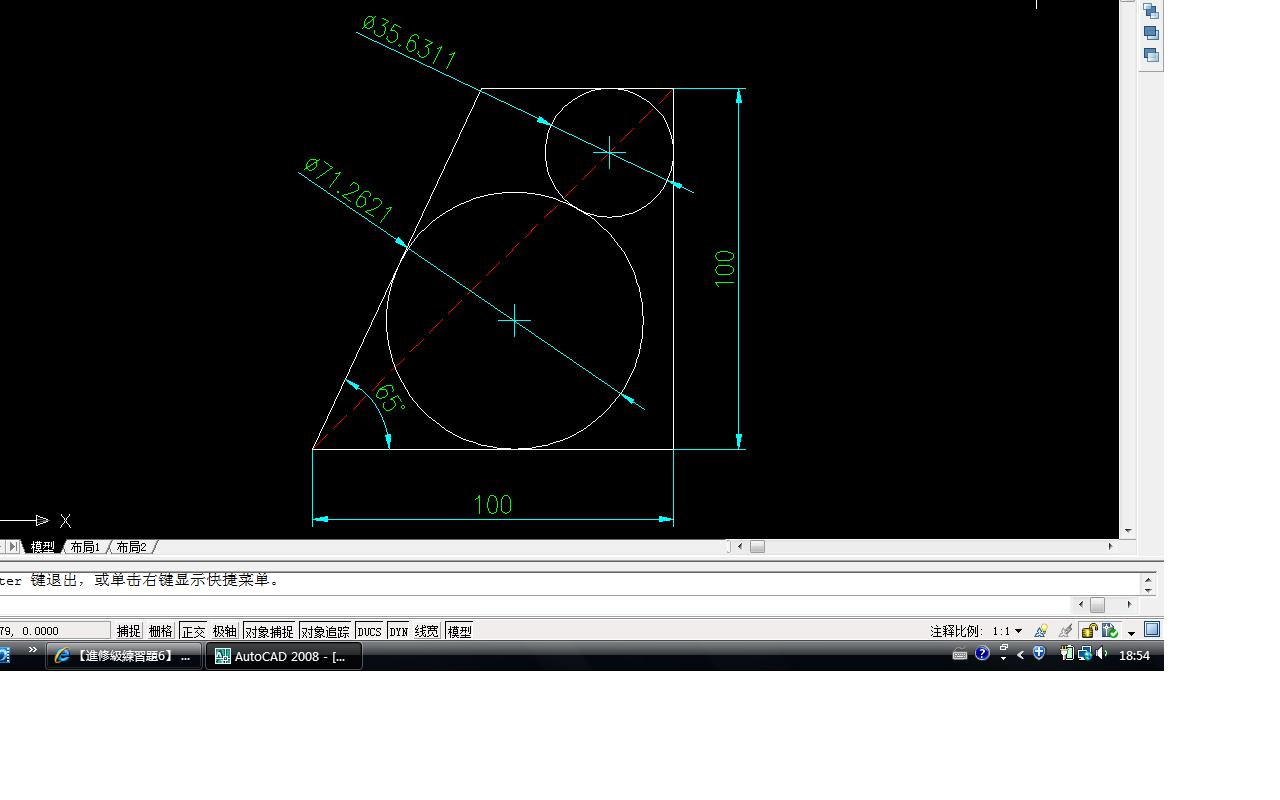Screen dimensions: 1280x800
Task: Click the coordinate readout in the status bar
Action: point(55,631)
